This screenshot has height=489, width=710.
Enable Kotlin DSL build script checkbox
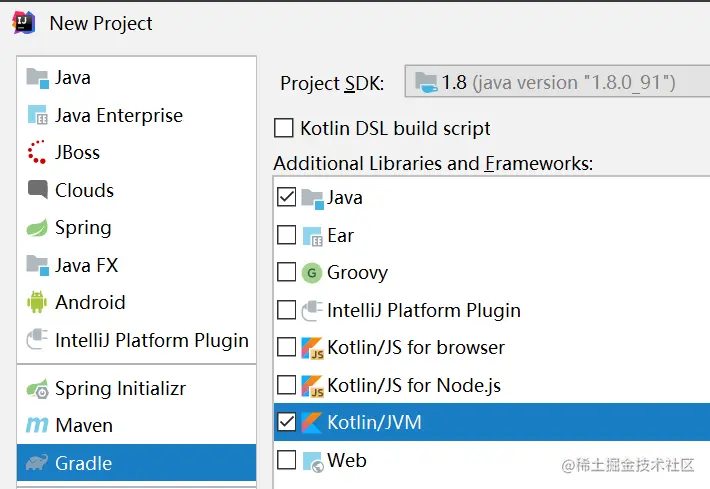coord(284,129)
